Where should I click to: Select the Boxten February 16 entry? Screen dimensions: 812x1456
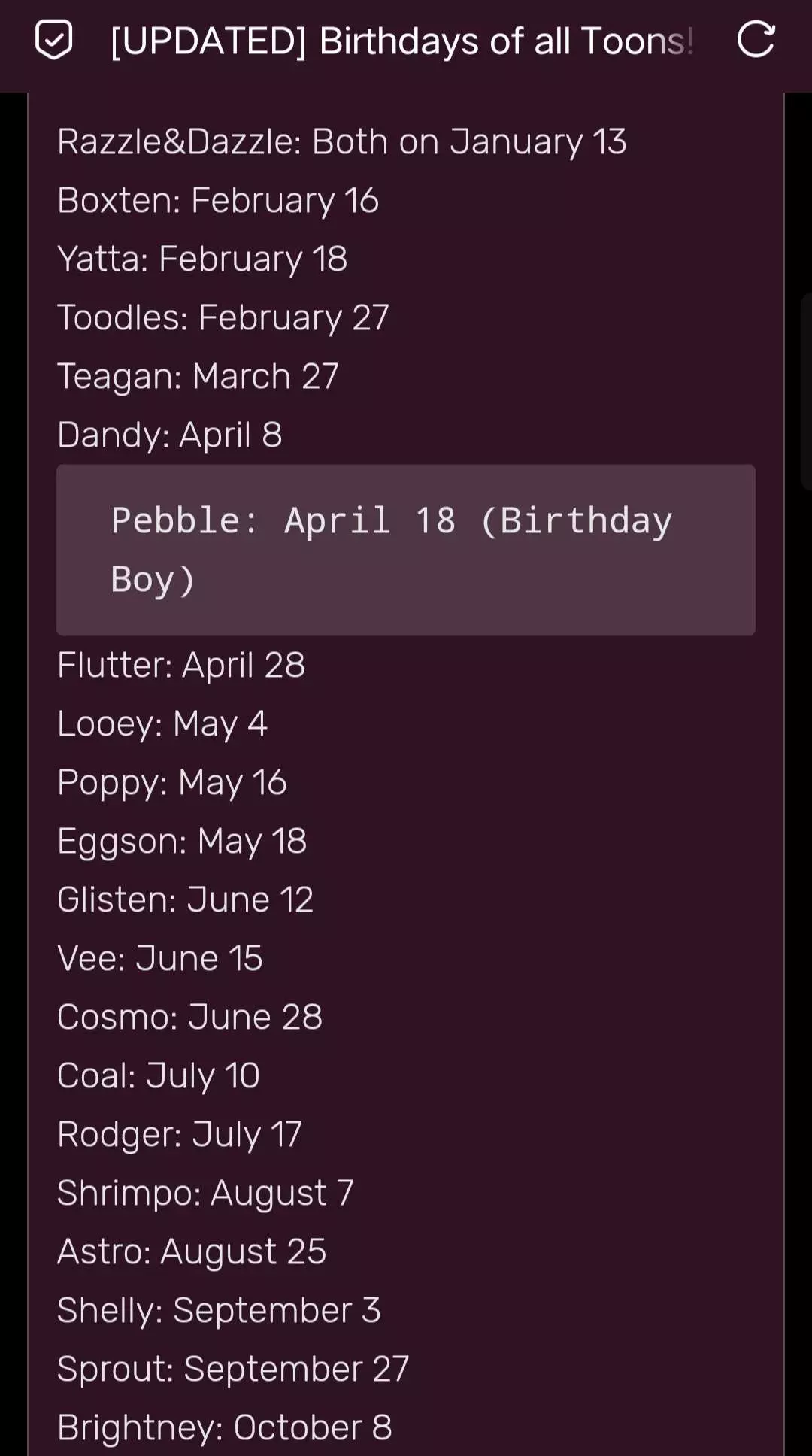click(x=218, y=201)
